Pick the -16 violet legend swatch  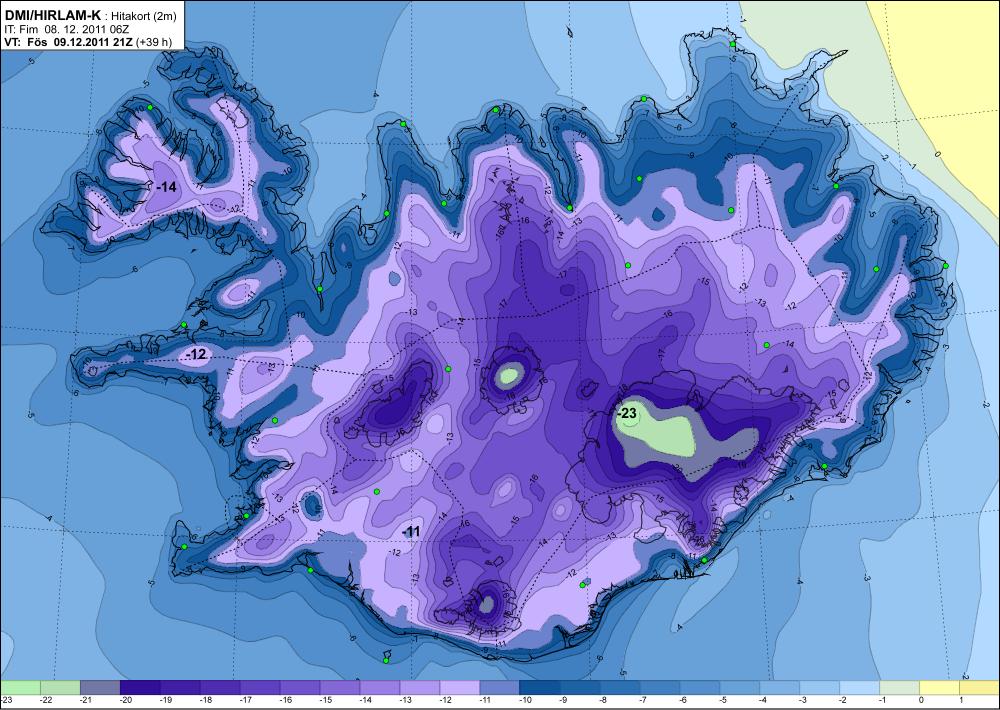tap(300, 688)
